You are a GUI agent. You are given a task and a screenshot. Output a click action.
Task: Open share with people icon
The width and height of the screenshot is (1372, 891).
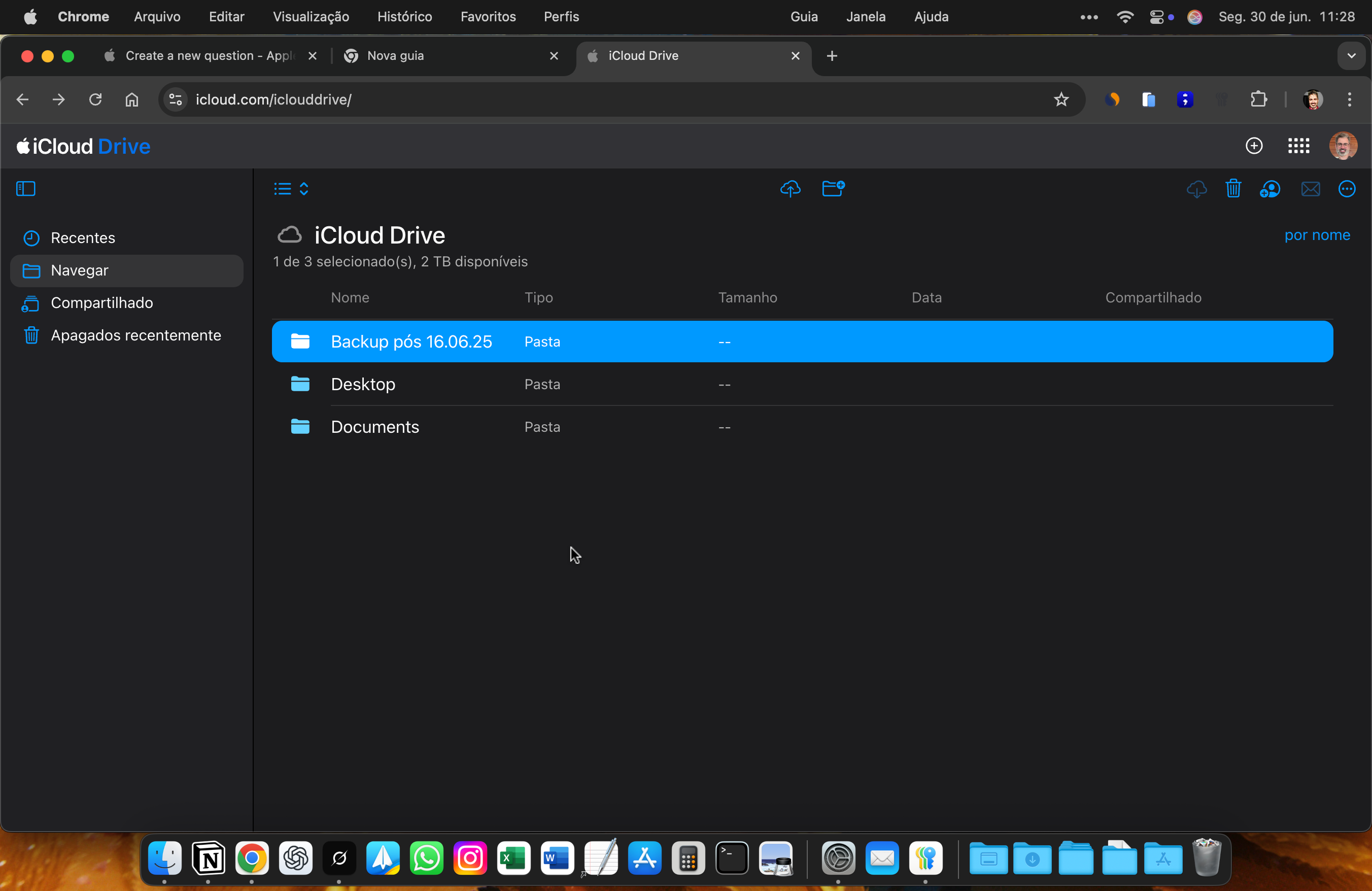[1270, 189]
